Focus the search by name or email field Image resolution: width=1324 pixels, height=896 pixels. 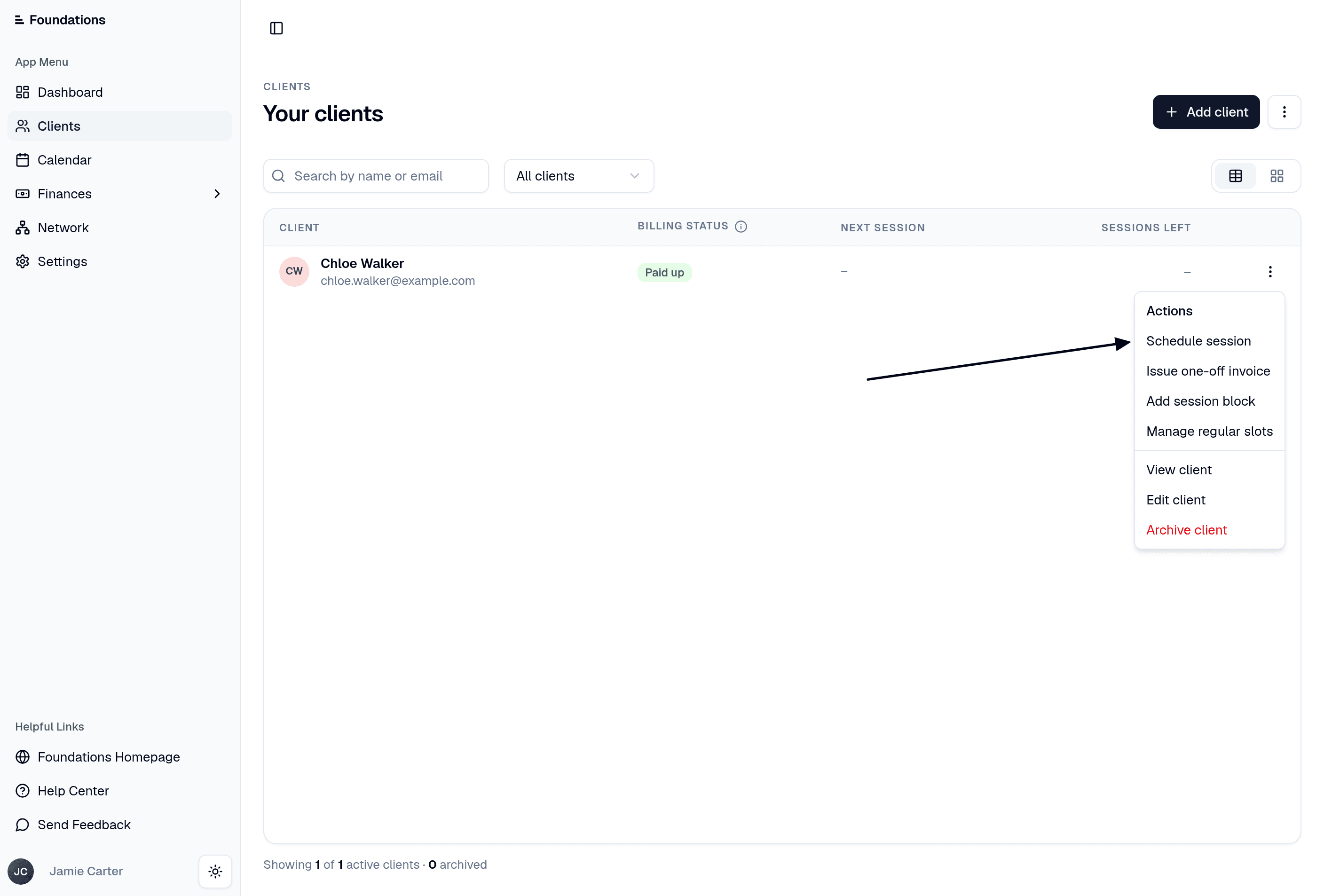click(376, 176)
